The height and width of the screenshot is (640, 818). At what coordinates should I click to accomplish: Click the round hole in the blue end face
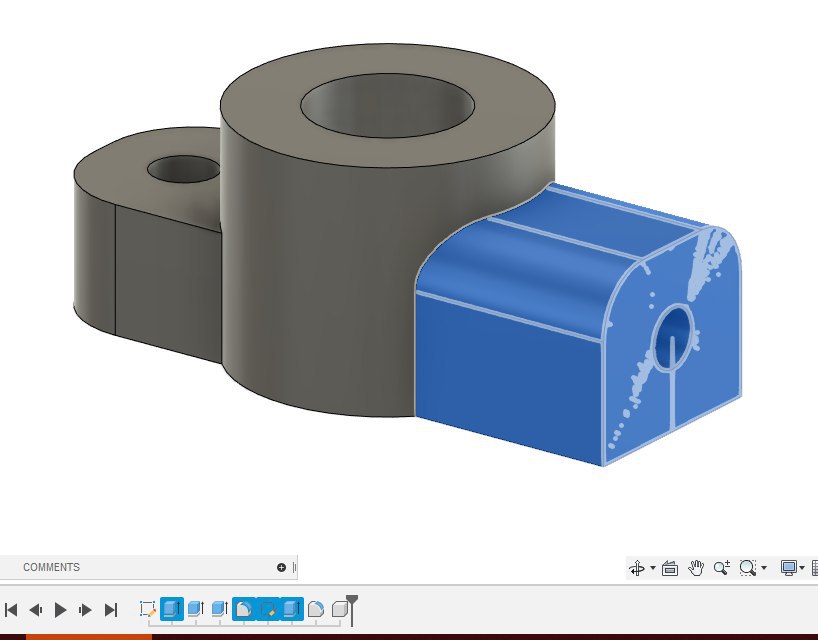coord(674,338)
